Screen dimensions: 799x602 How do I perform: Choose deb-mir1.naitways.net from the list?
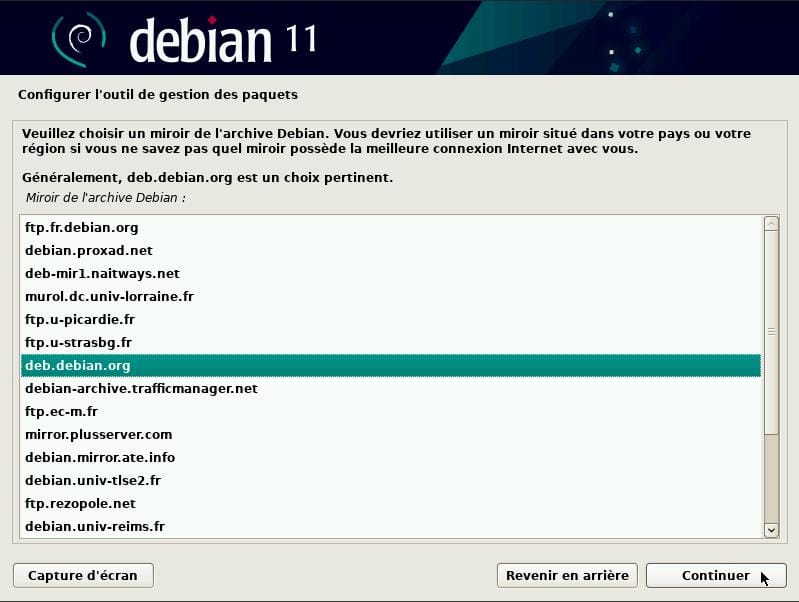pos(391,273)
